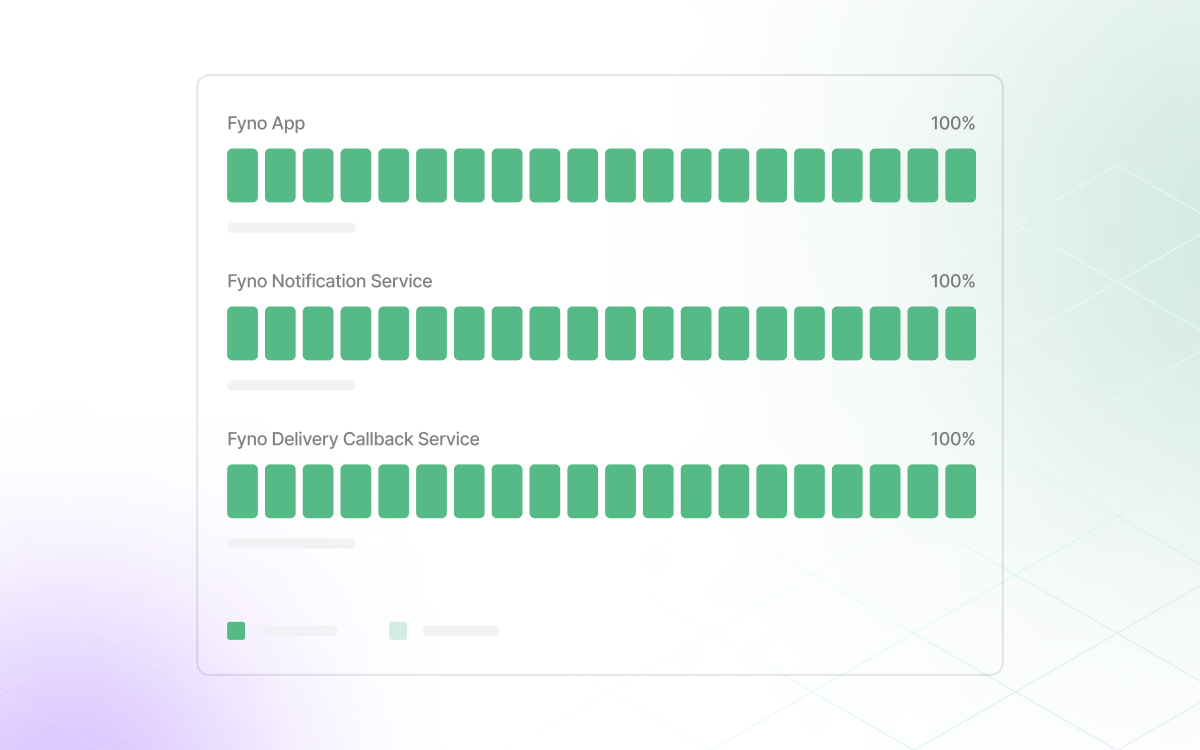This screenshot has height=750, width=1200.
Task: Select the Fyno Notification Service heading
Action: pos(330,281)
